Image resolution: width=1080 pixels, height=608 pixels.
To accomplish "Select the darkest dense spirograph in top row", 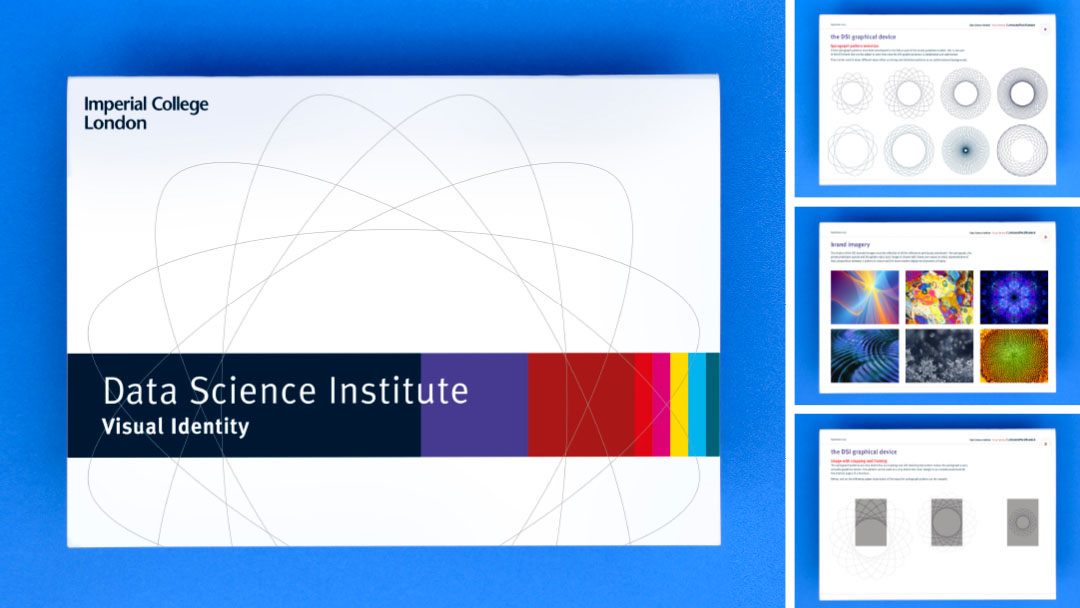I will (x=1022, y=93).
